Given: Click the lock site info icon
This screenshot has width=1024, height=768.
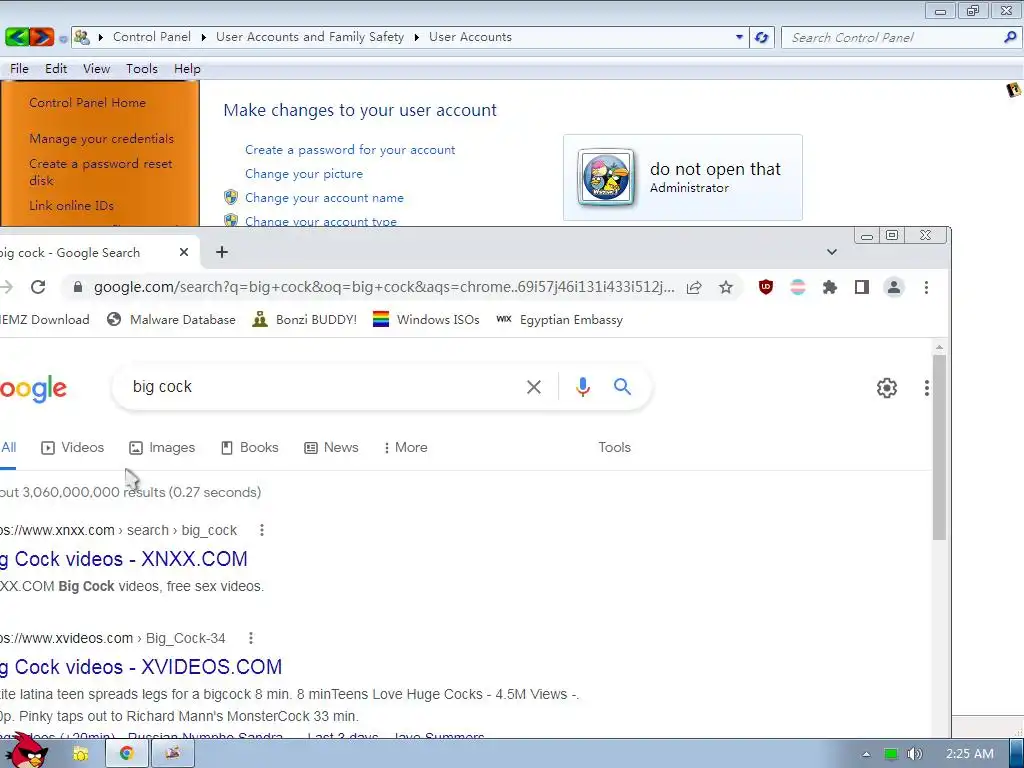Looking at the screenshot, I should point(78,287).
